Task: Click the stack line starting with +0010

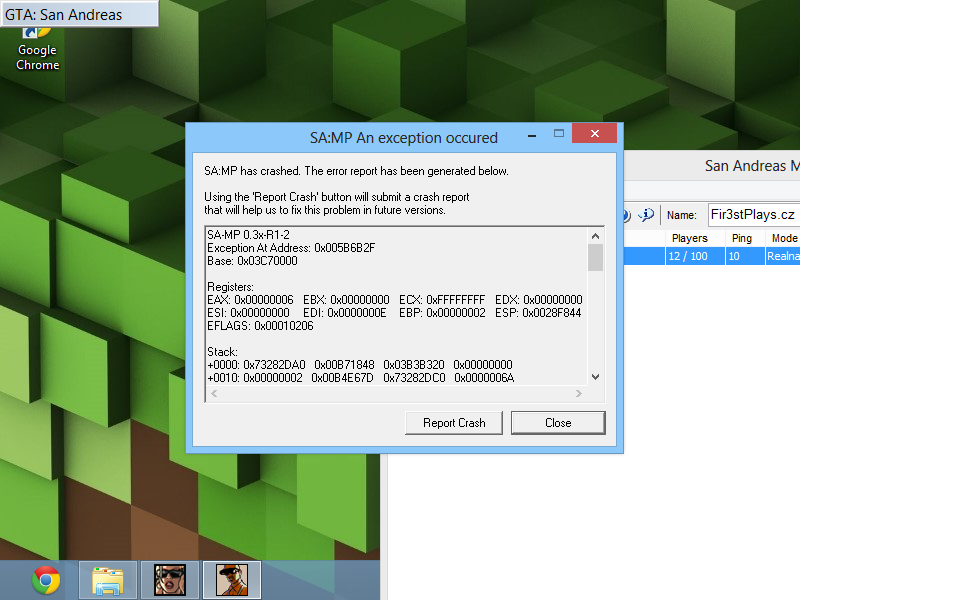Action: tap(361, 378)
